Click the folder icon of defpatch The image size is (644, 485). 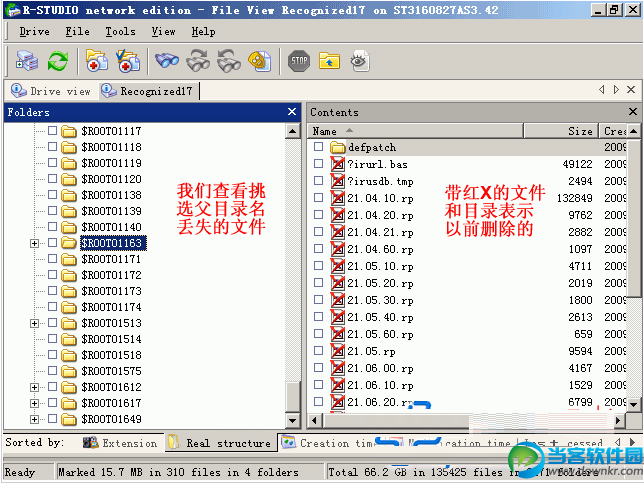(x=338, y=147)
